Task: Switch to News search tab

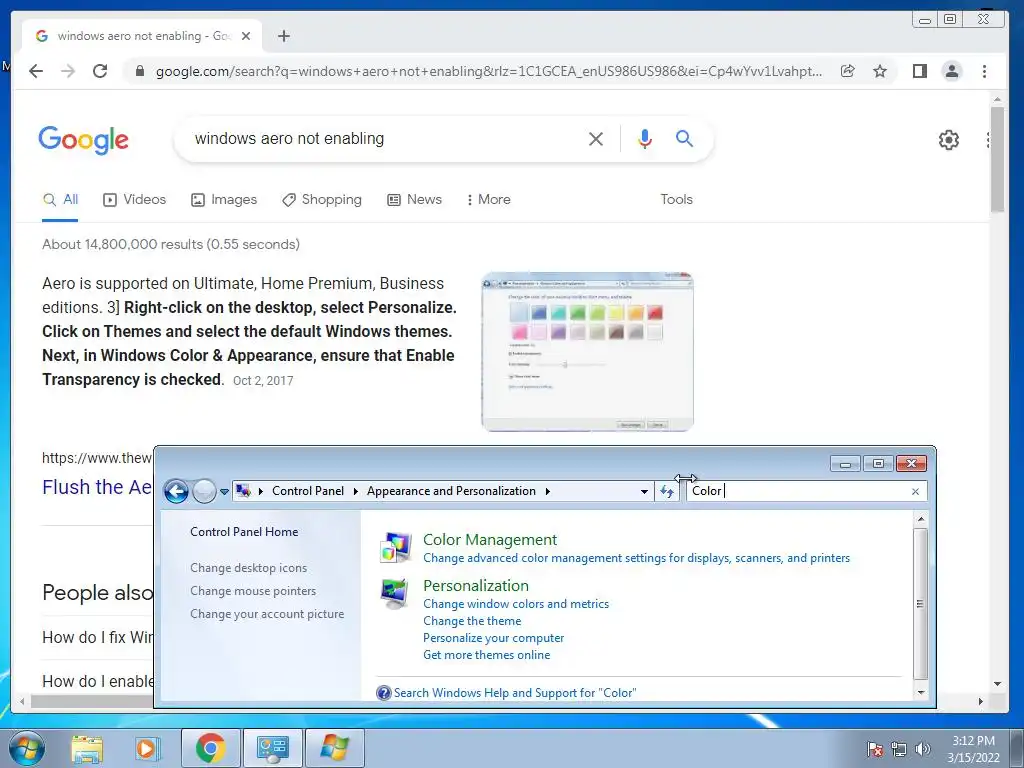Action: pos(414,200)
